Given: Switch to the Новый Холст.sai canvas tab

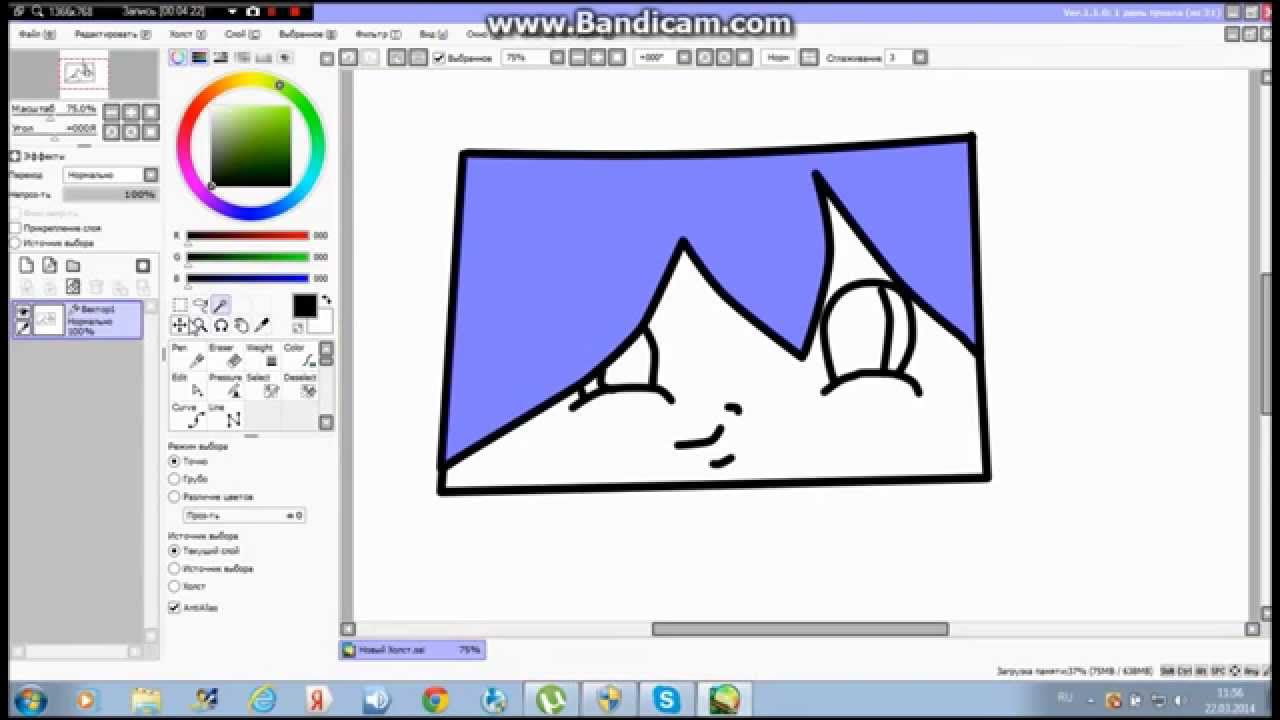Looking at the screenshot, I should 412,650.
